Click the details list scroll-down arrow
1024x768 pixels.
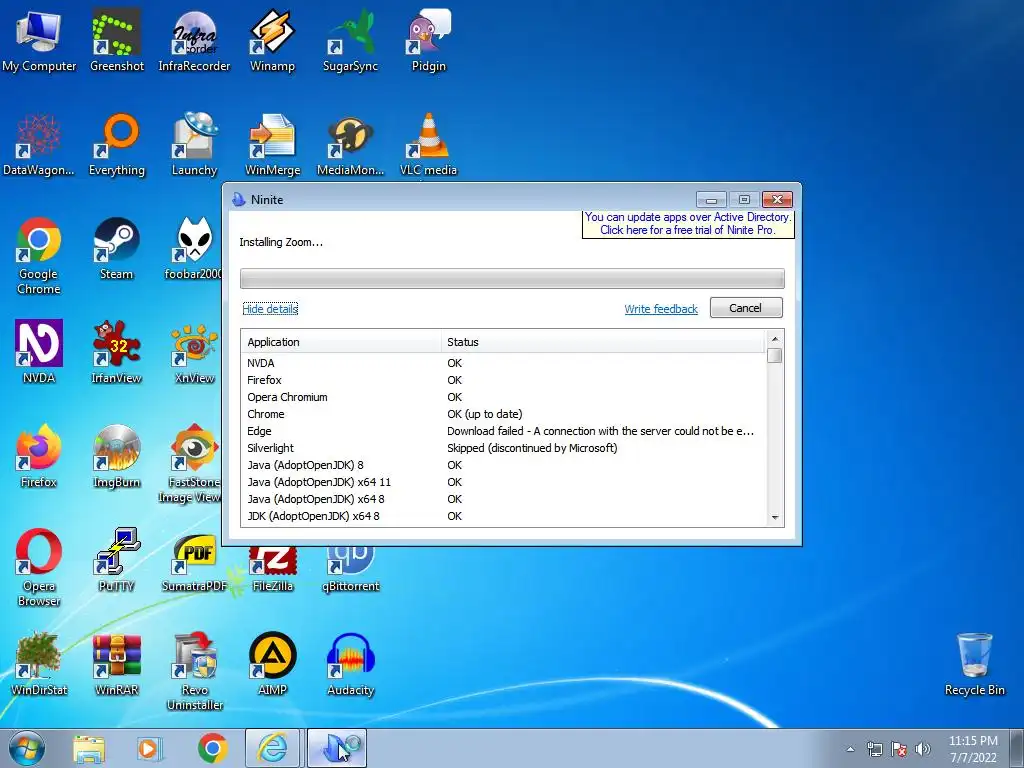[x=775, y=517]
